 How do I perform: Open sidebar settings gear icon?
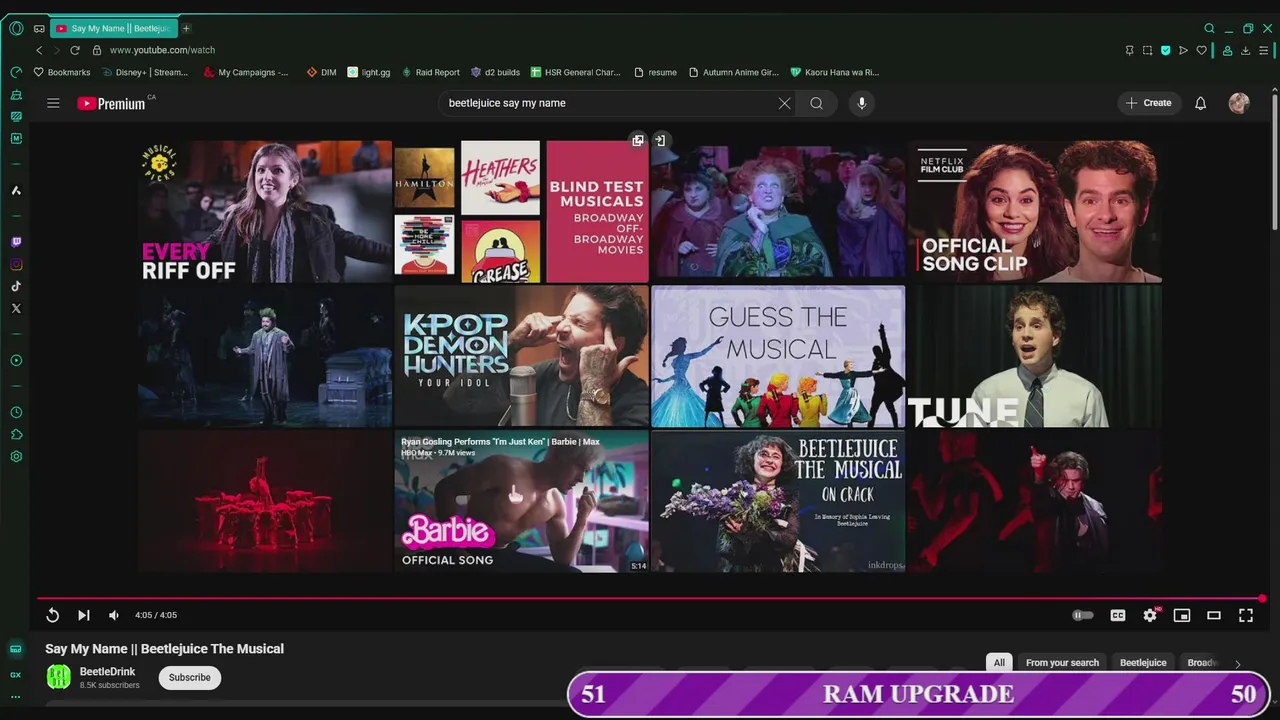(16, 456)
